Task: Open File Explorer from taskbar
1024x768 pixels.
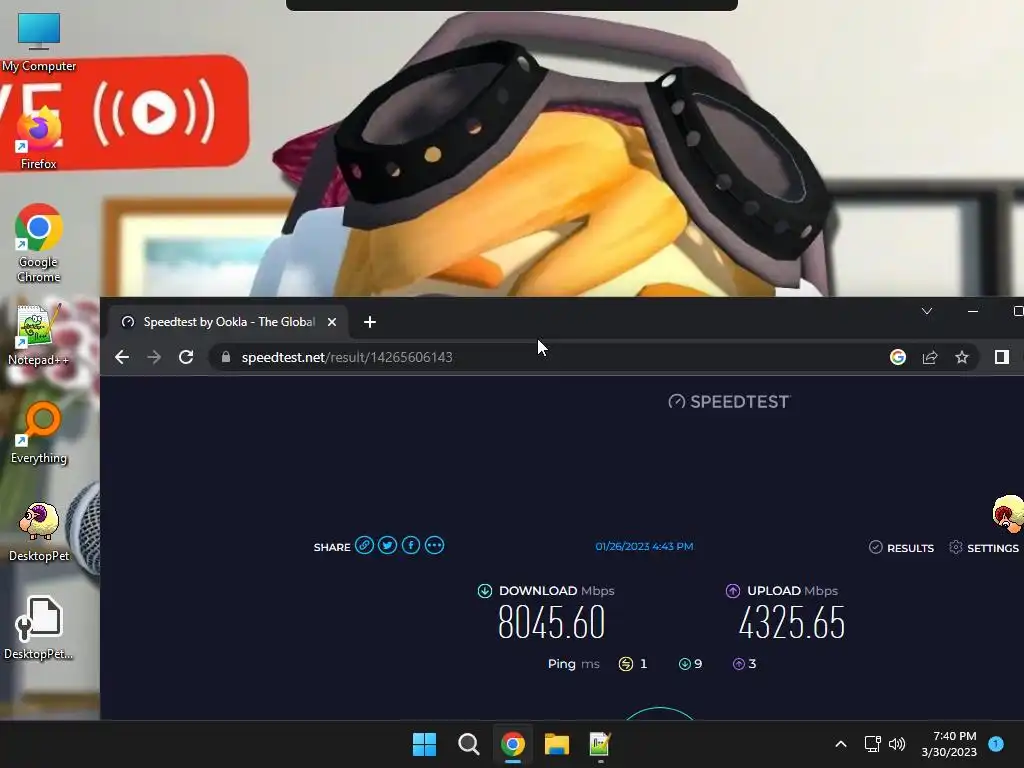Action: click(557, 744)
